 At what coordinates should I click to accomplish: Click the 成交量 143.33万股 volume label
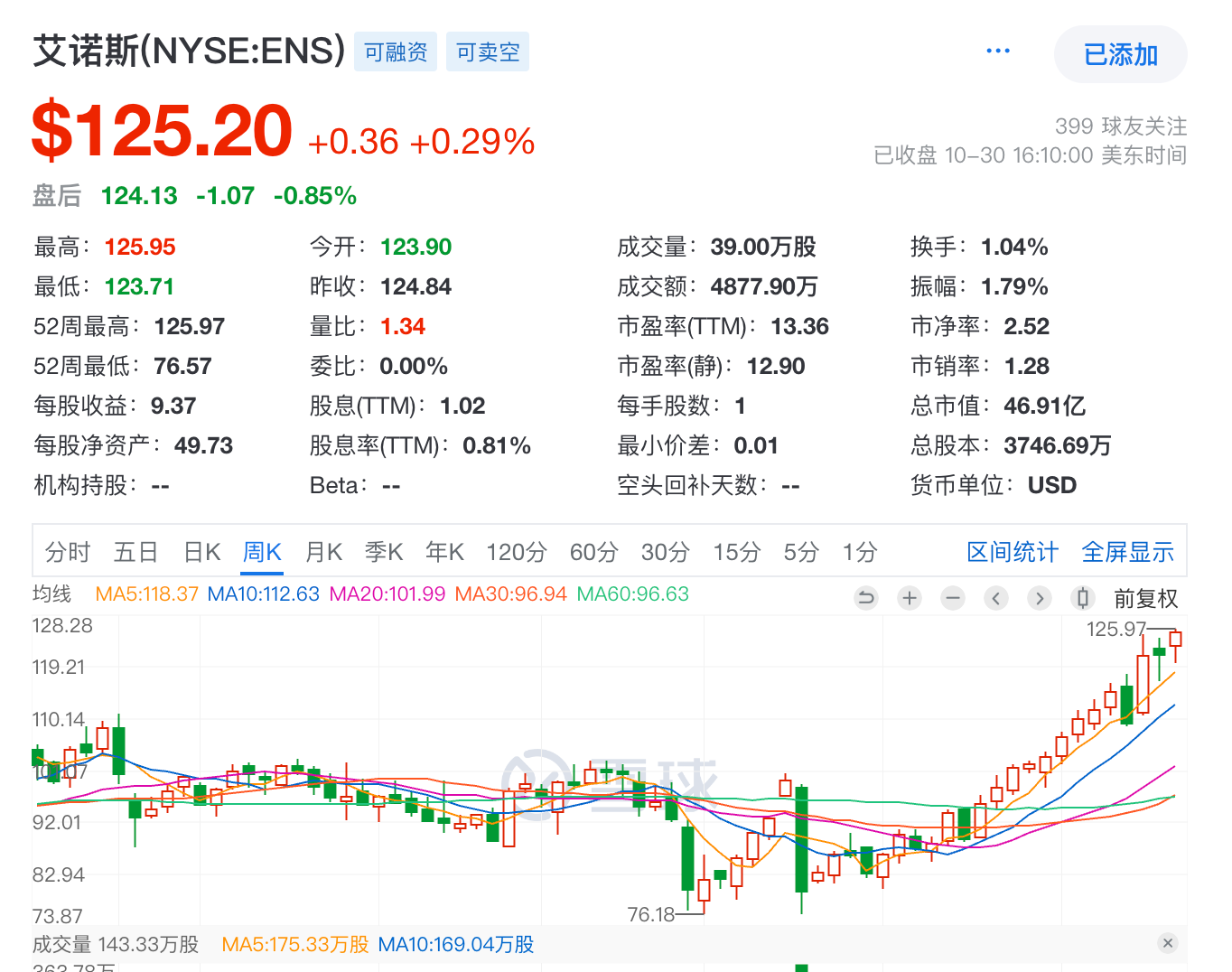click(116, 944)
